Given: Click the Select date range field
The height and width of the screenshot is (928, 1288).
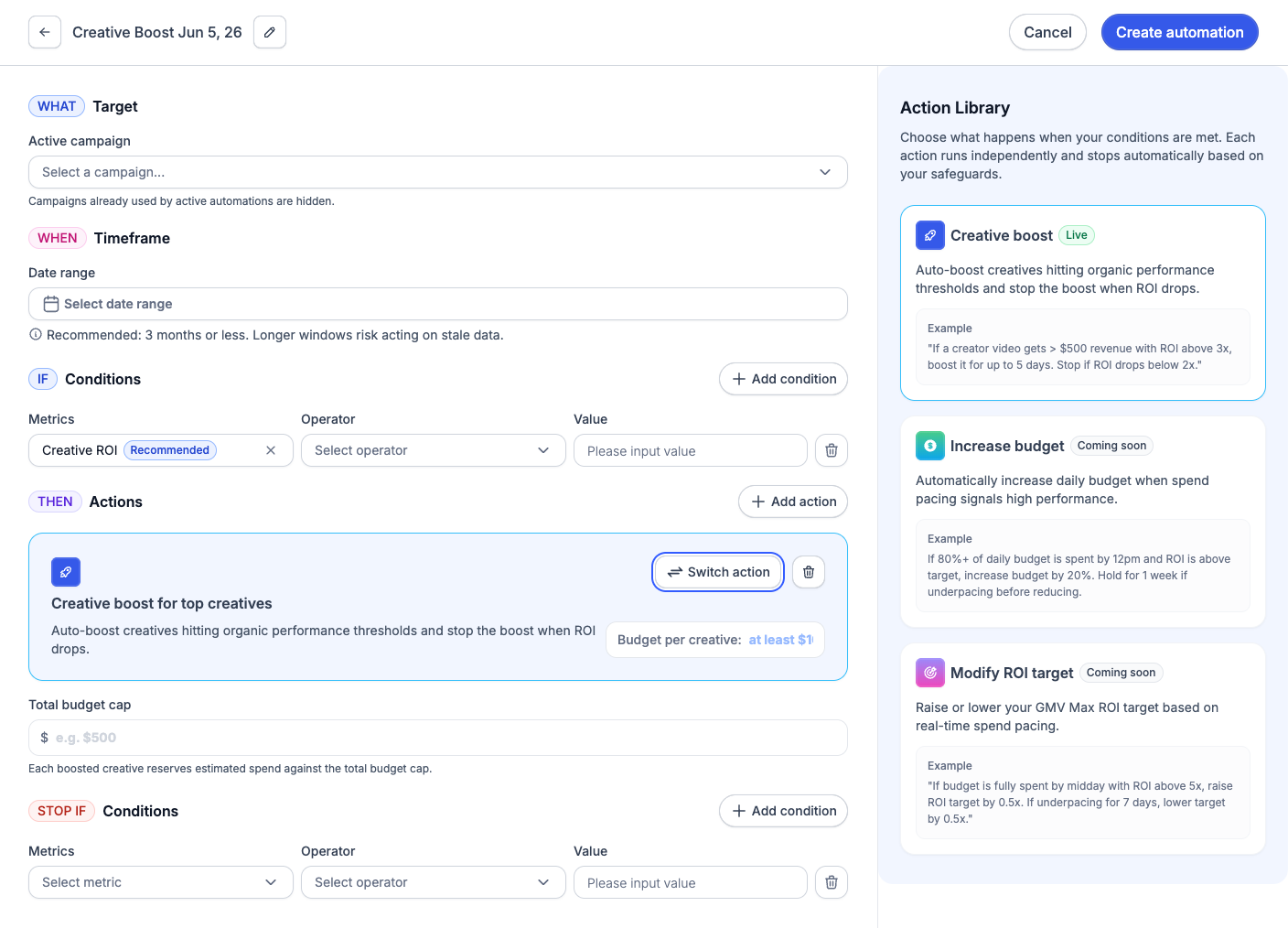Looking at the screenshot, I should [438, 304].
